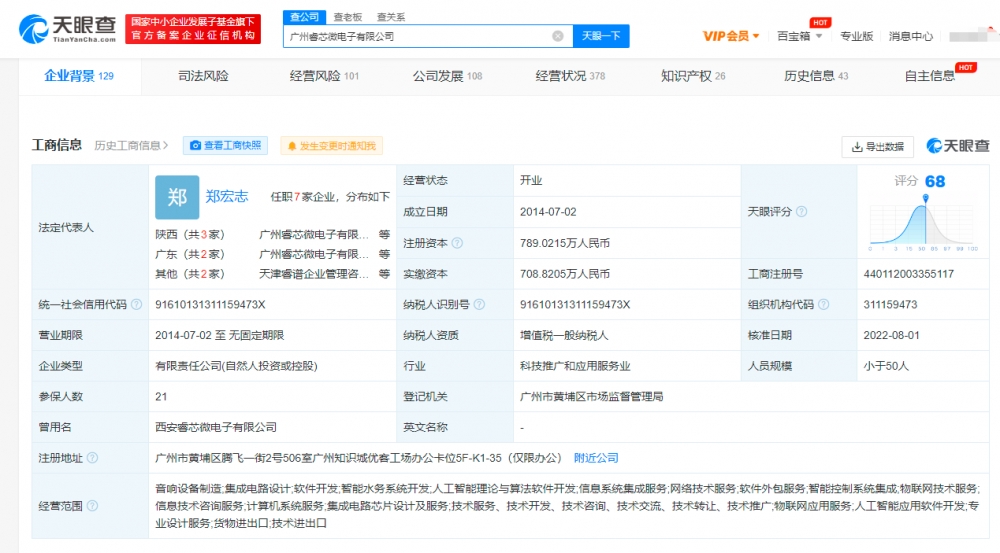1000x553 pixels.
Task: Expand the 百宝箱 dropdown menu
Action: point(799,36)
